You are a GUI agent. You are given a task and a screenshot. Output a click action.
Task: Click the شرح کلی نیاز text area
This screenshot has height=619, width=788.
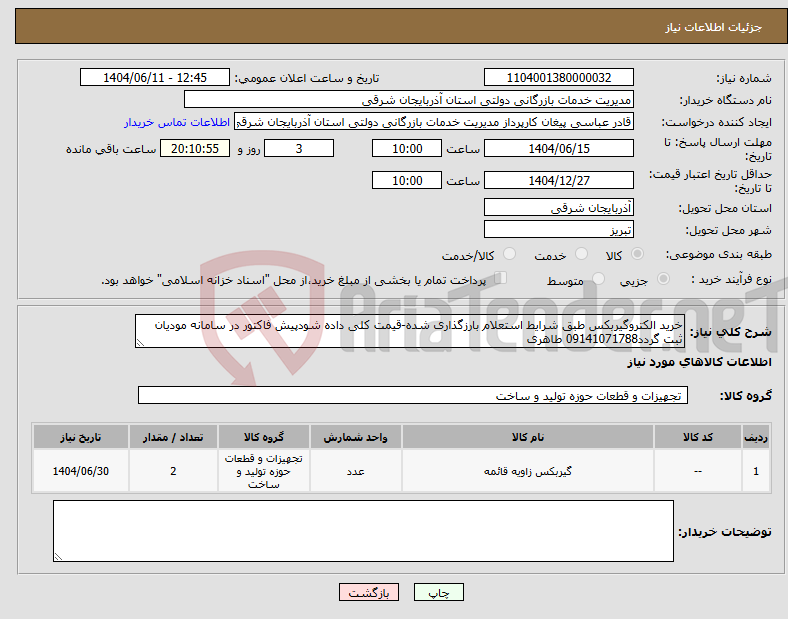pos(410,331)
